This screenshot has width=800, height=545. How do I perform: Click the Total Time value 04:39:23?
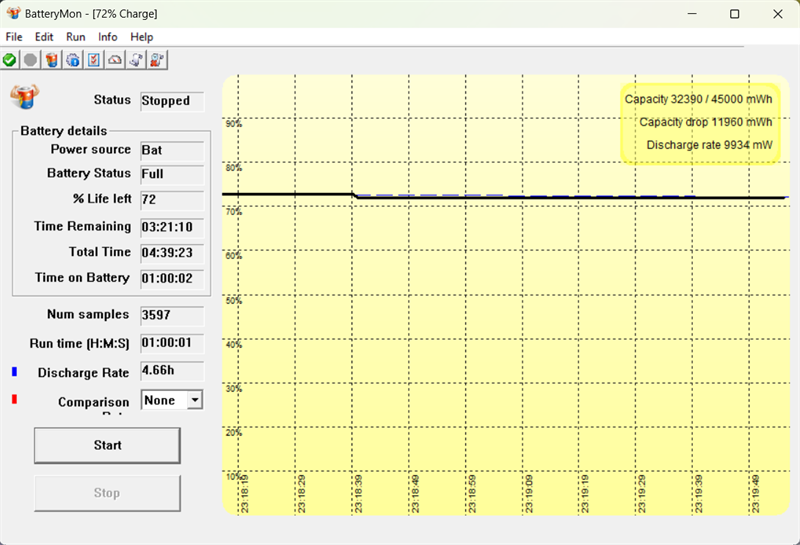click(x=172, y=253)
